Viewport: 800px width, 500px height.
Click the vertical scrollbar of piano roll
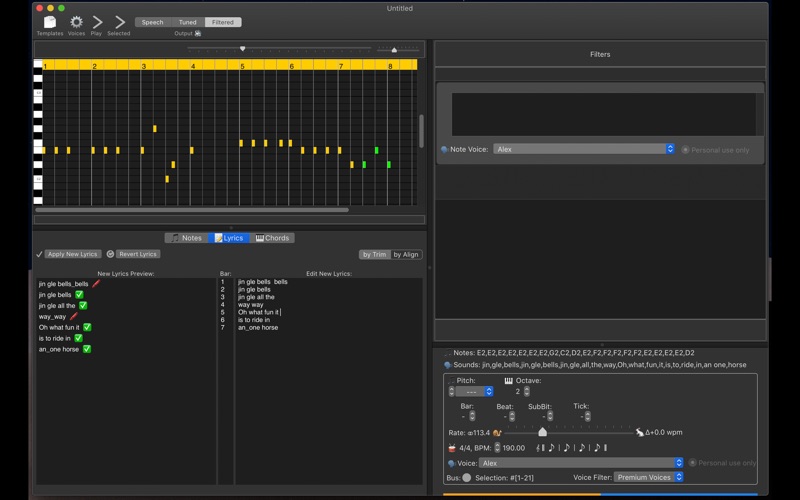421,131
